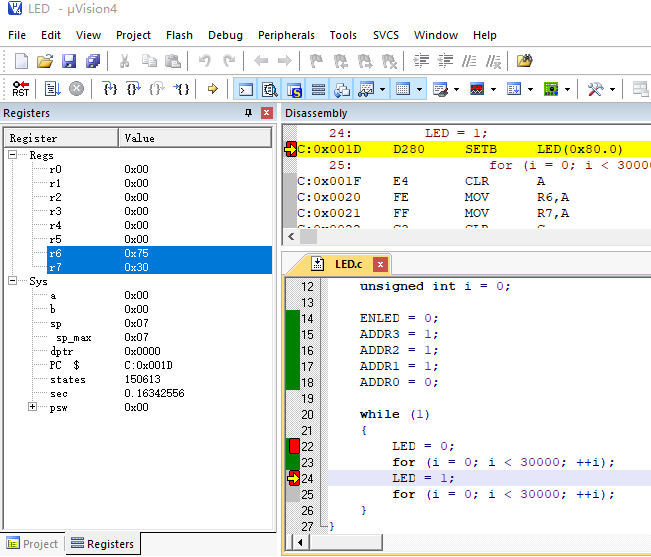Switch to the Project tab

(33, 544)
